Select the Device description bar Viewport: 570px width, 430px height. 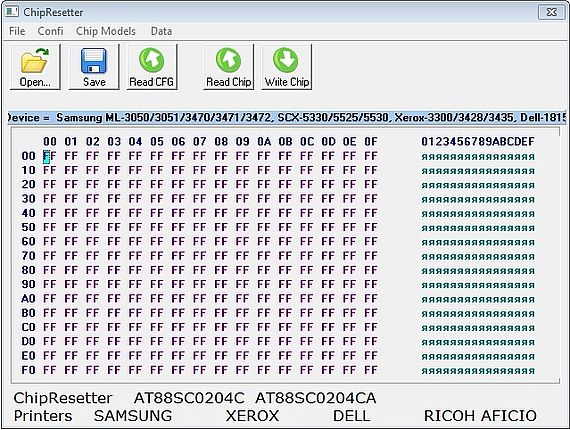point(287,118)
